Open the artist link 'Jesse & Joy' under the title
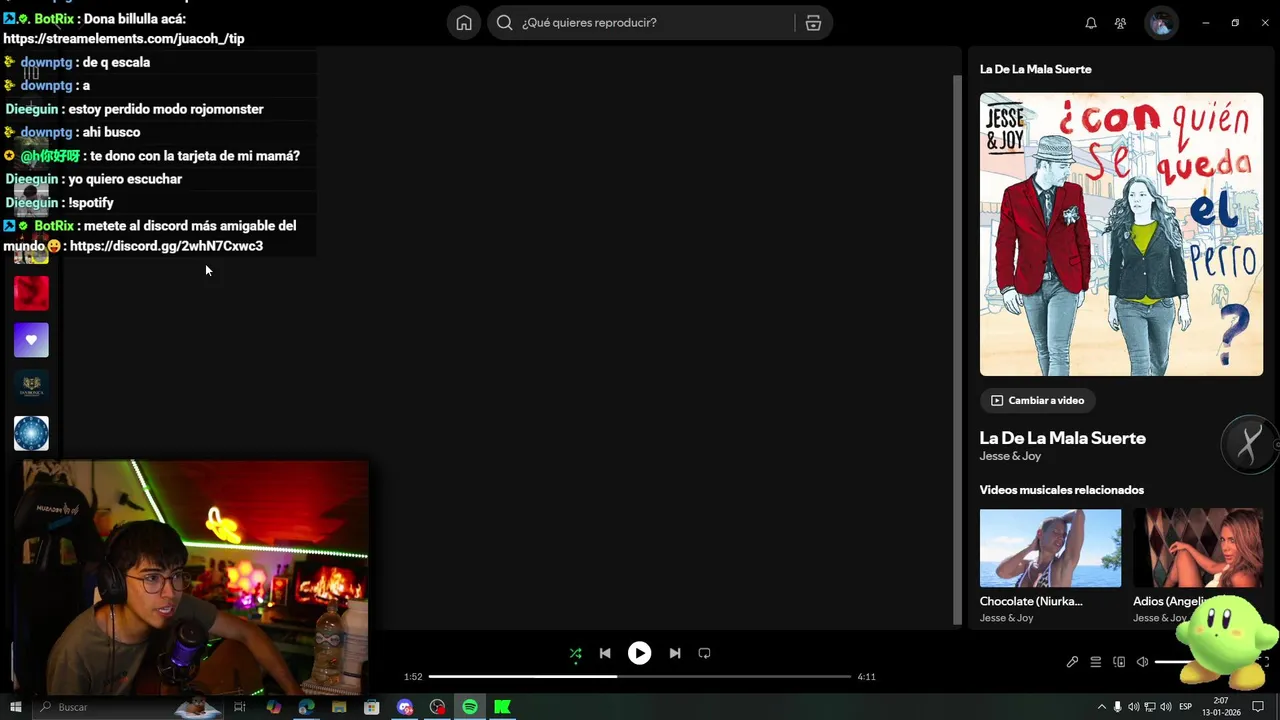The height and width of the screenshot is (720, 1280). click(x=1010, y=456)
